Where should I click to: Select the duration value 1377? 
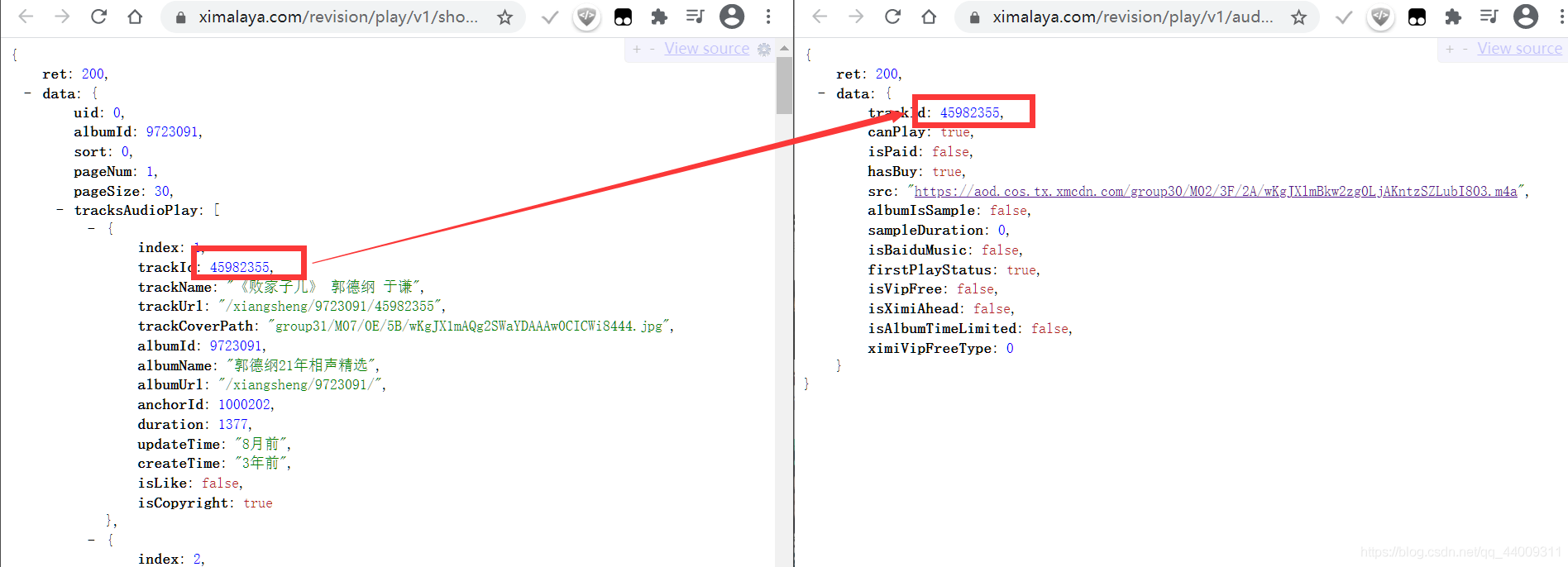point(232,425)
